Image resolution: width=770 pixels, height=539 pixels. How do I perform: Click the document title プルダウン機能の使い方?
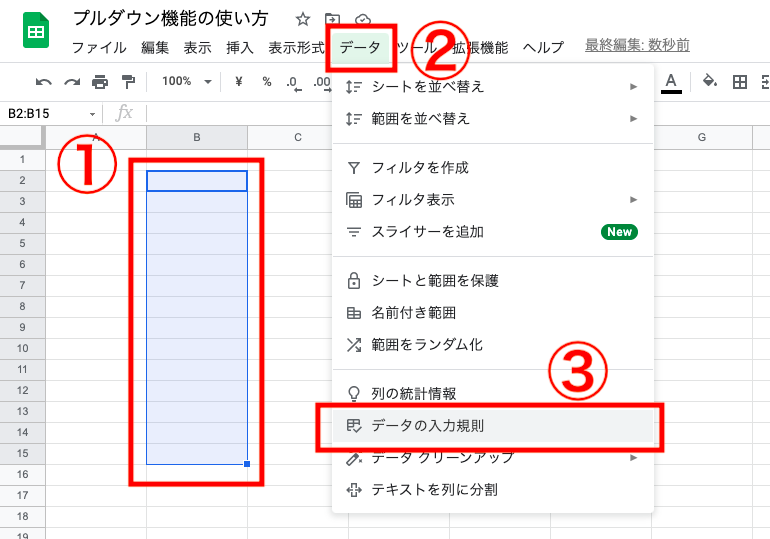(170, 19)
